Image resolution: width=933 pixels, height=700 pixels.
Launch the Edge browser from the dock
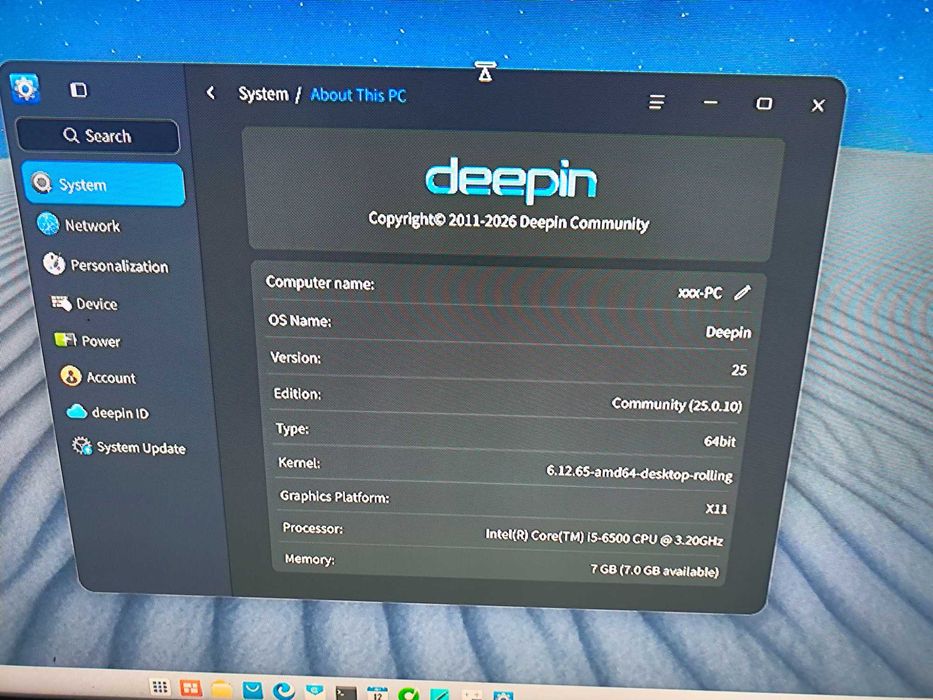tap(284, 690)
